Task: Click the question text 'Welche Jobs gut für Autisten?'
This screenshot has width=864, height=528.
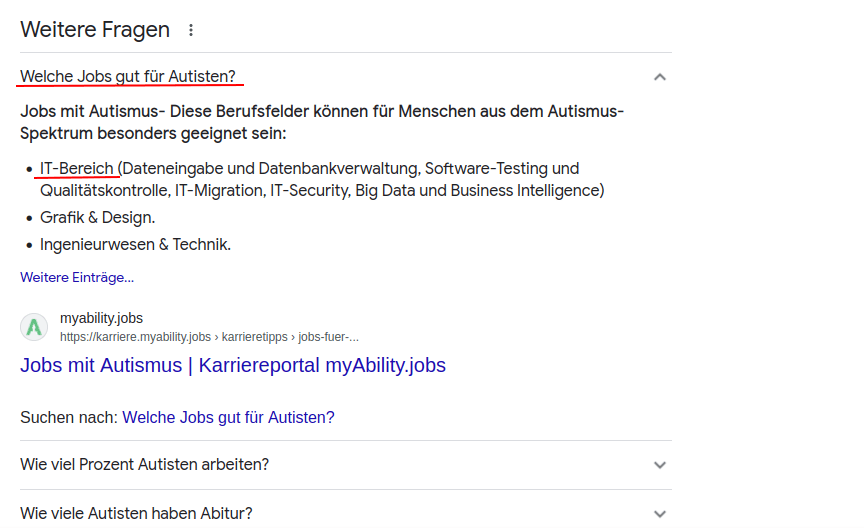Action: [128, 76]
